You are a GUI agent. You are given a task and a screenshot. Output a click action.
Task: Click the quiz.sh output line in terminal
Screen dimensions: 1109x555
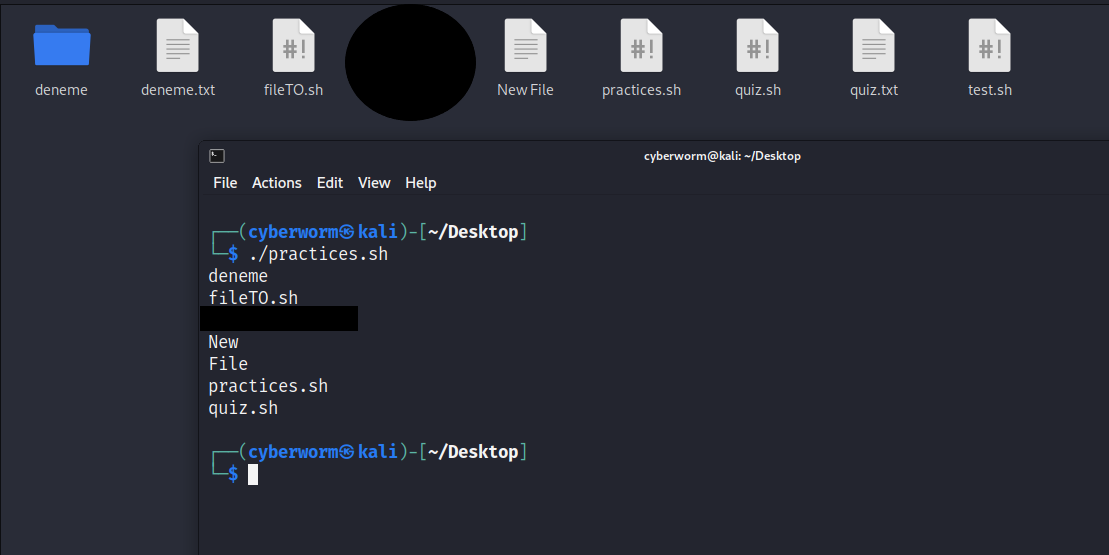[x=243, y=408]
